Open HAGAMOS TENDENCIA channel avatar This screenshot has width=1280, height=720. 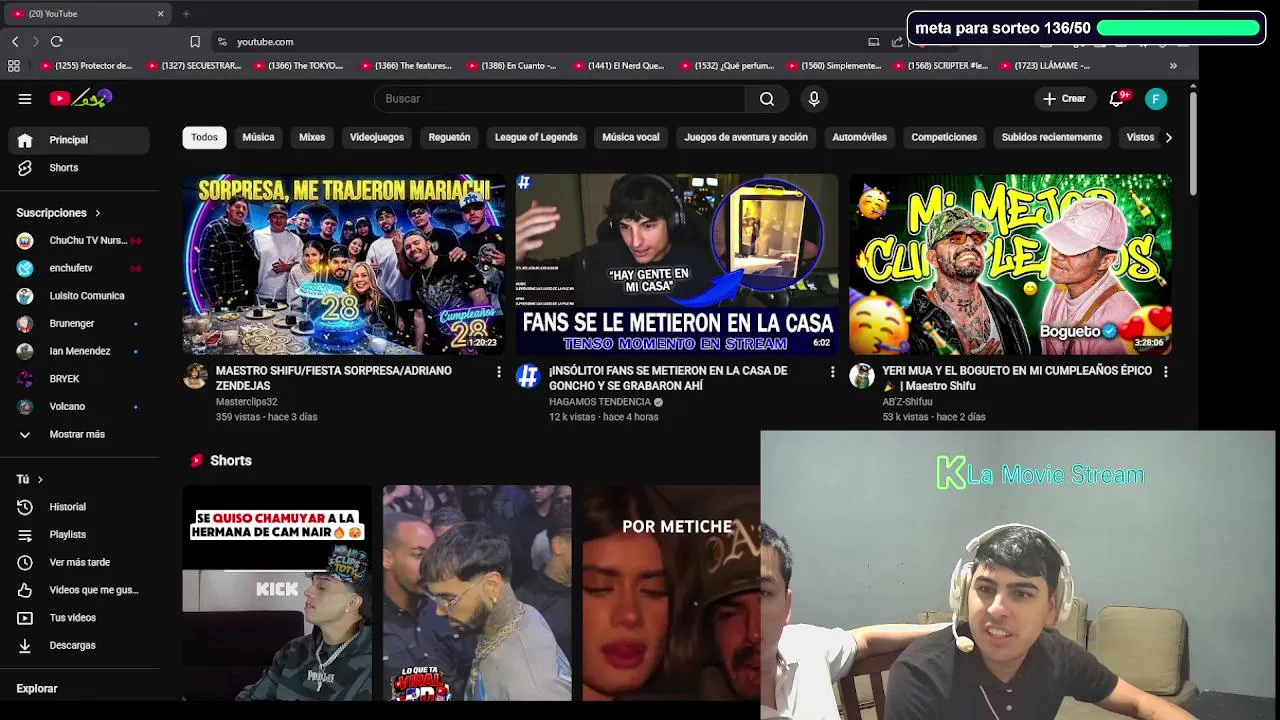[x=528, y=376]
